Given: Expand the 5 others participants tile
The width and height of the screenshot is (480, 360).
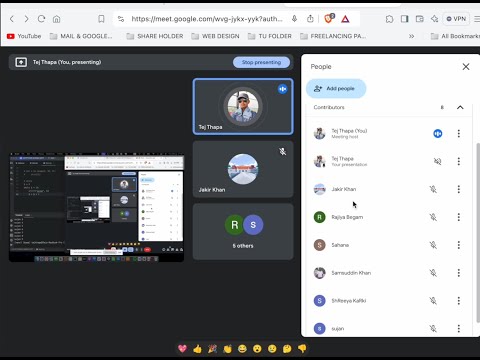Looking at the screenshot, I should [243, 232].
